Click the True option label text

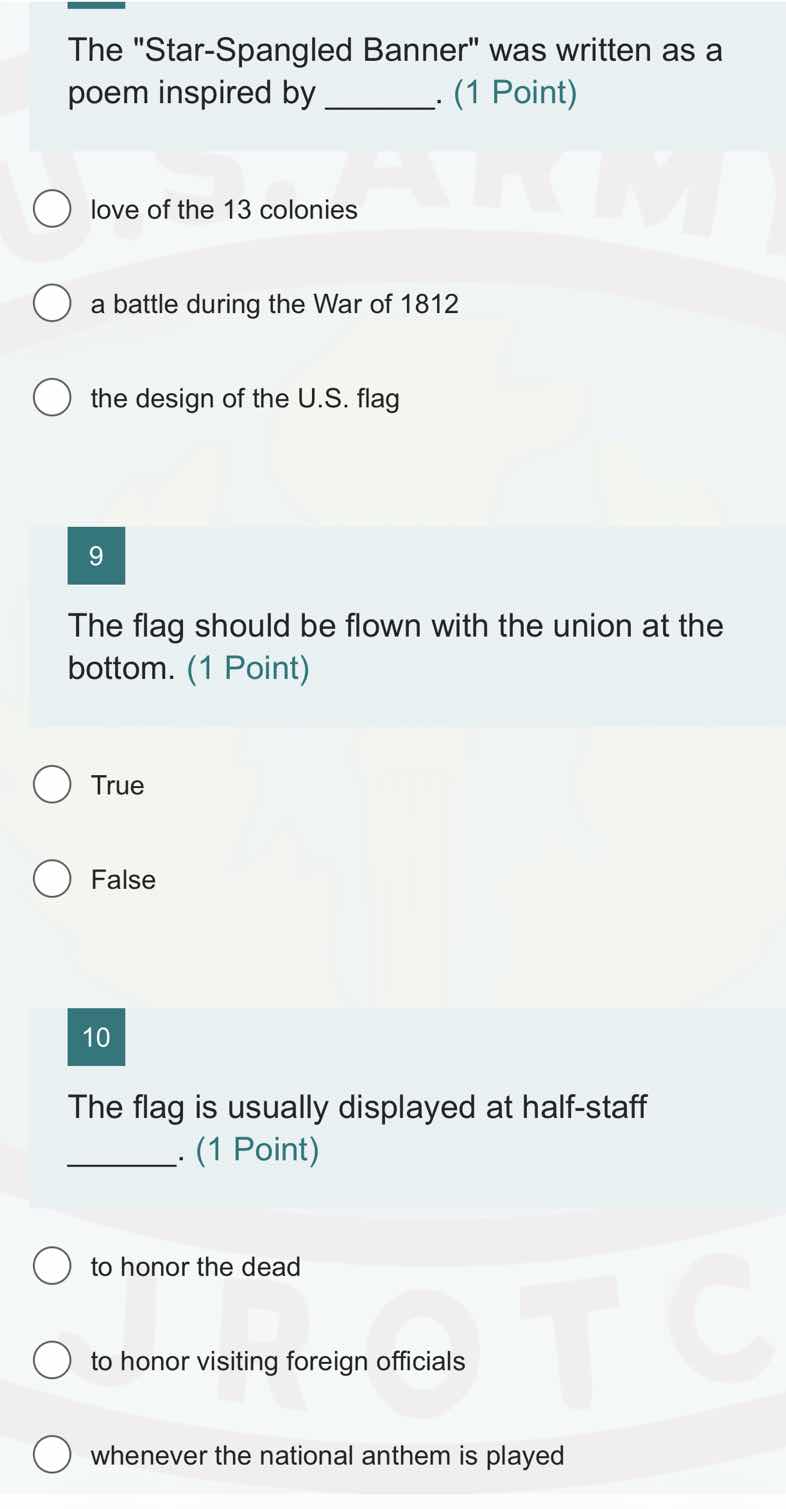(117, 784)
